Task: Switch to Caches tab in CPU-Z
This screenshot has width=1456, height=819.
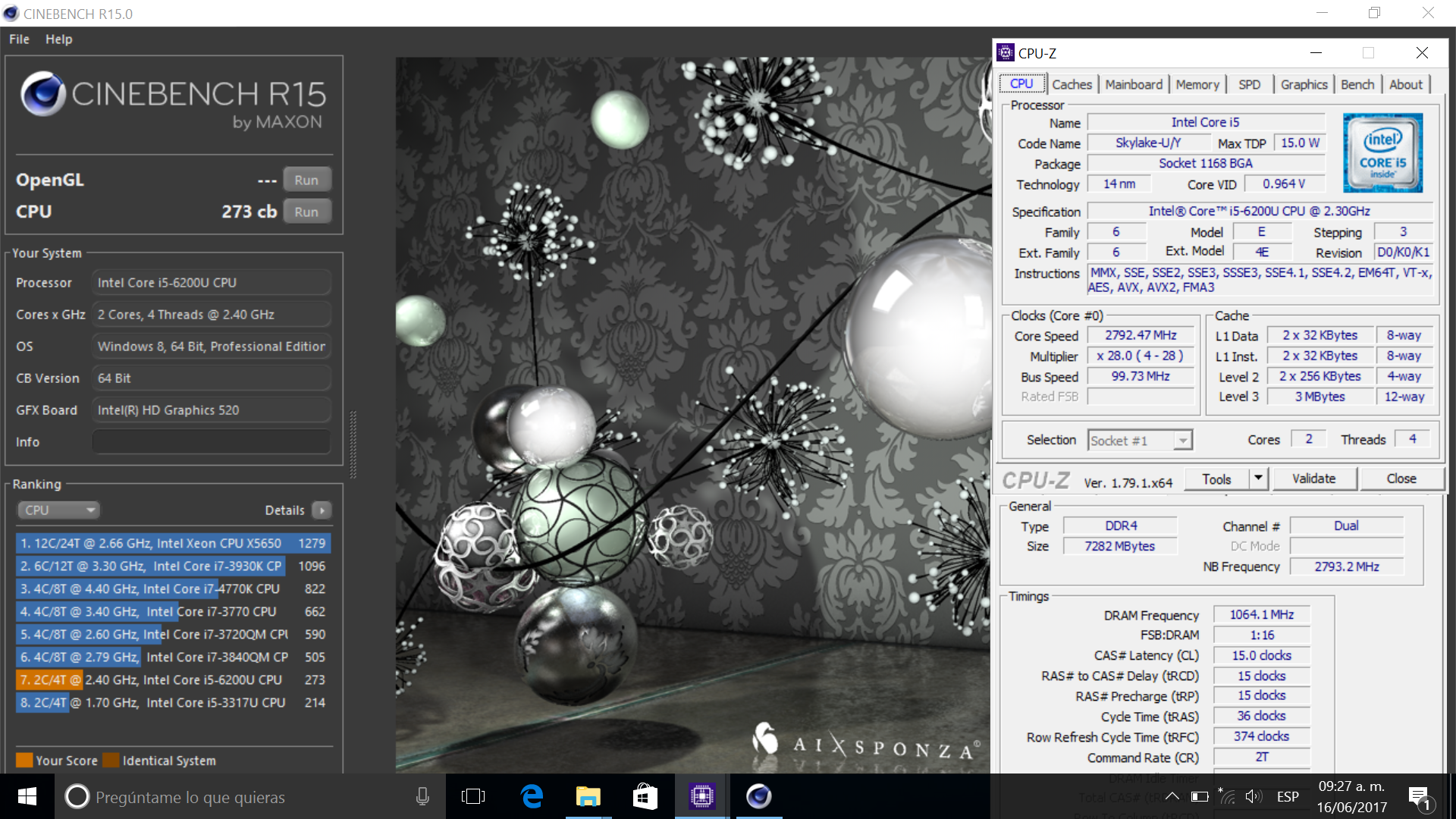Action: pos(1072,84)
